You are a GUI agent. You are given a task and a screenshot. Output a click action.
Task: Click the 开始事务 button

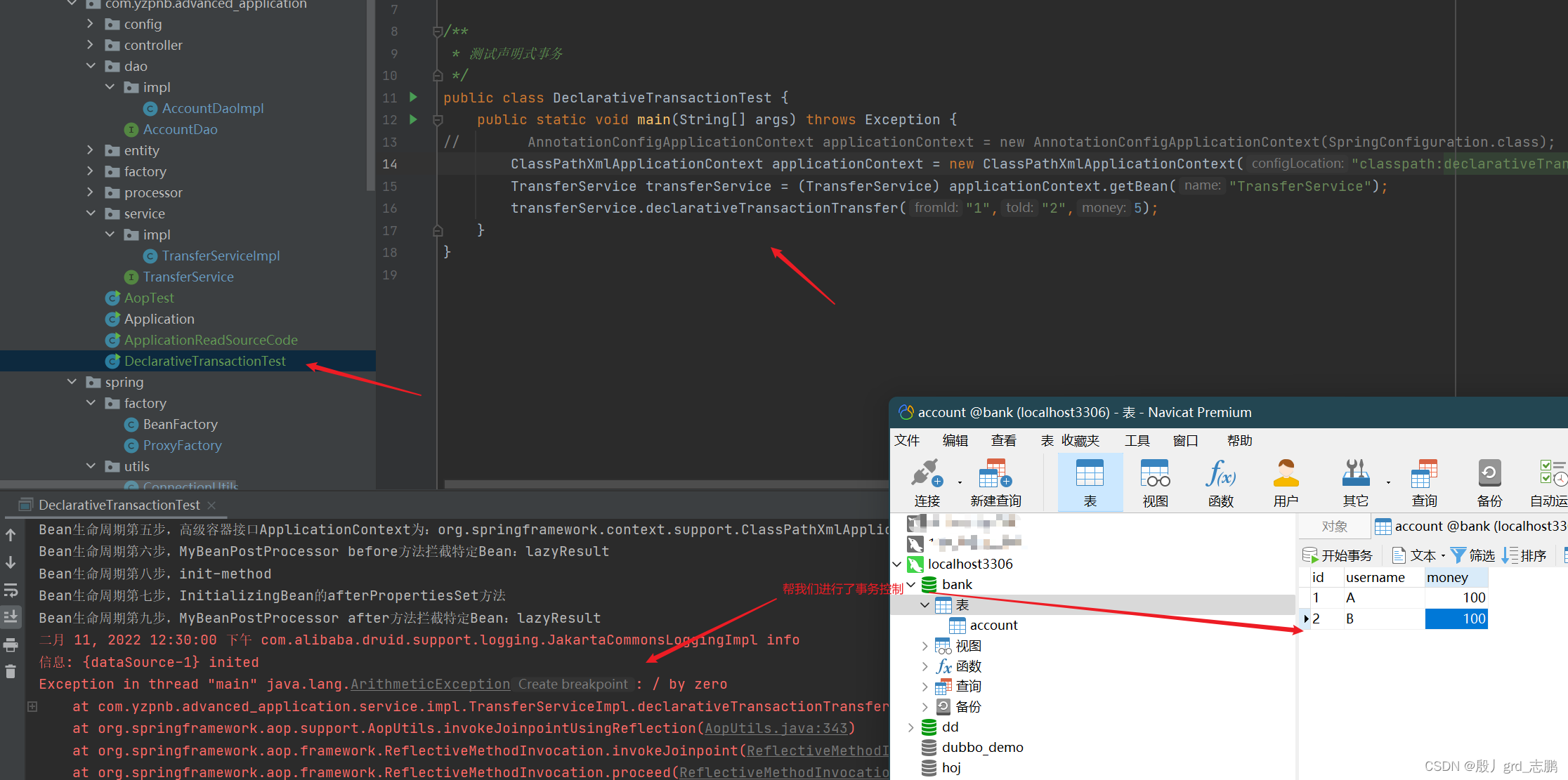point(1338,555)
